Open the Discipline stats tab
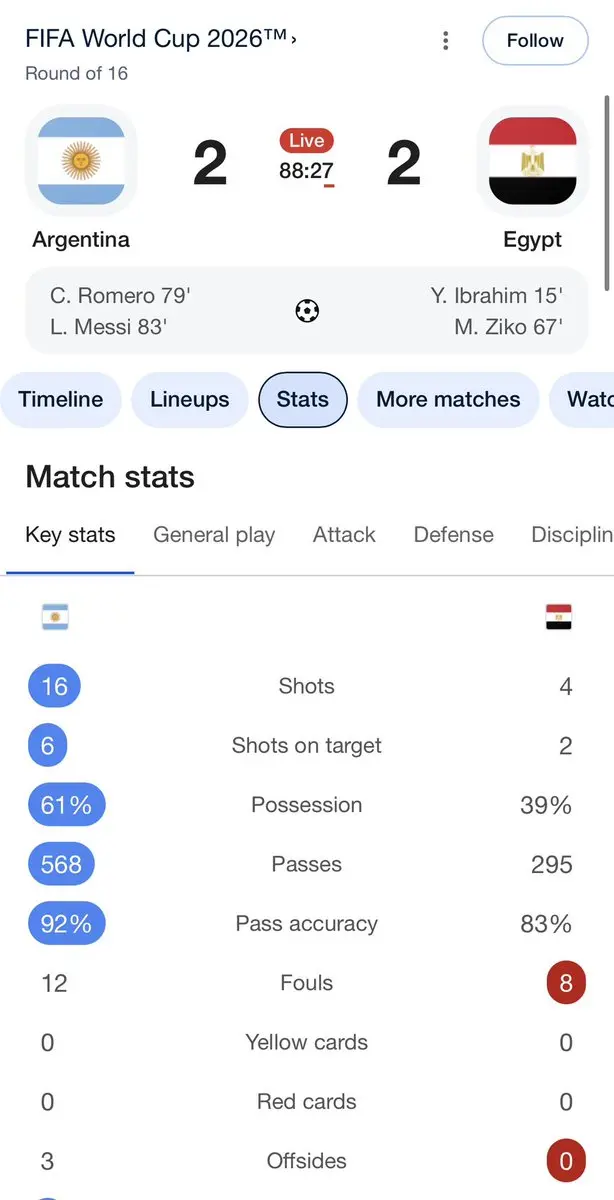The image size is (614, 1200). [x=573, y=535]
